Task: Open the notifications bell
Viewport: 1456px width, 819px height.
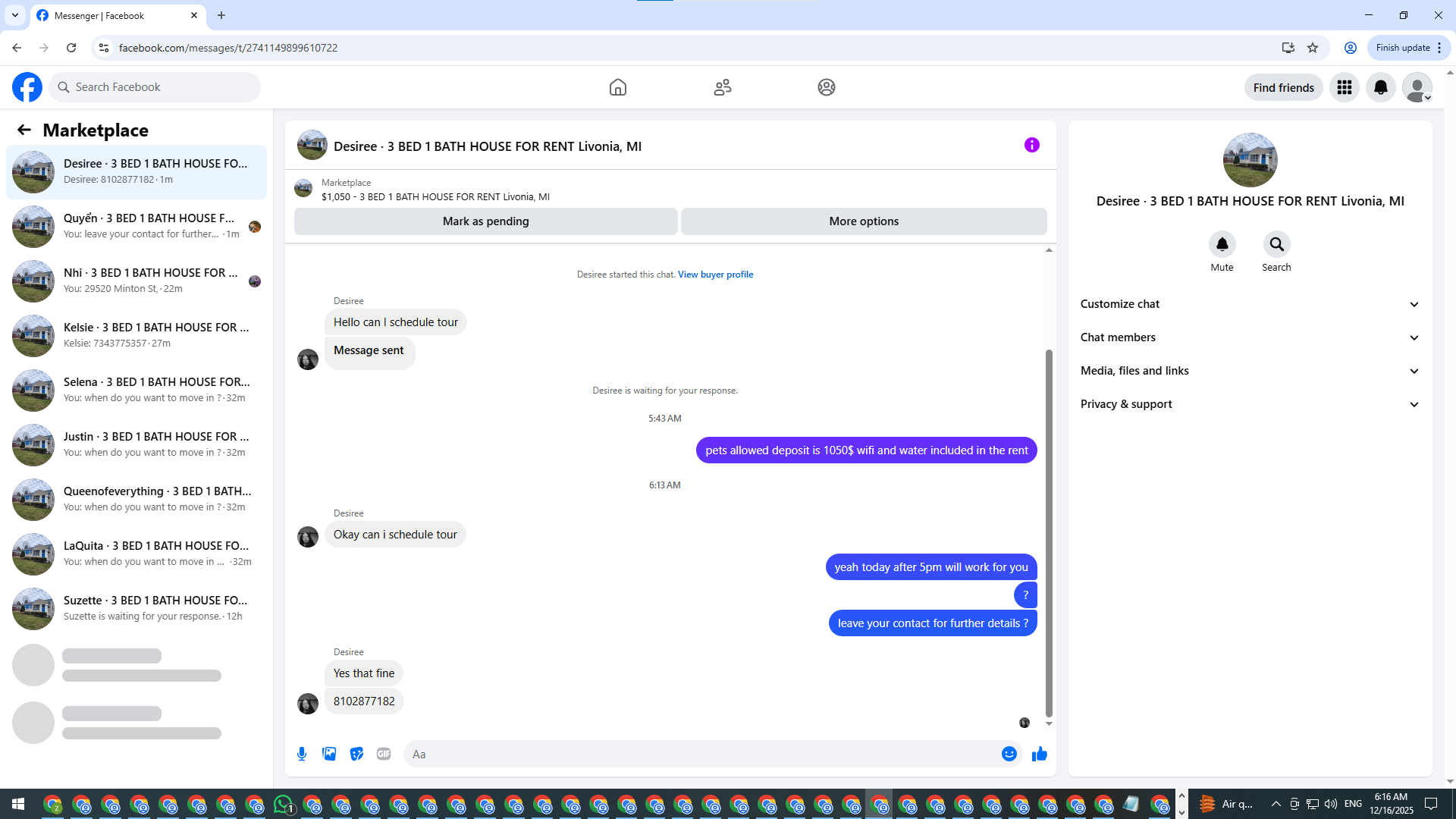Action: pyautogui.click(x=1381, y=87)
